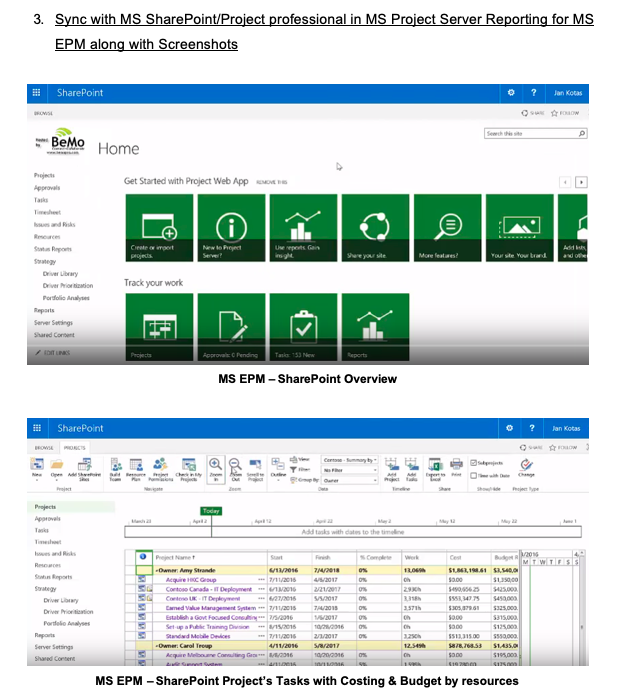625x693 pixels.
Task: Open the 'Your site. Your brand.' tile
Action: click(519, 228)
